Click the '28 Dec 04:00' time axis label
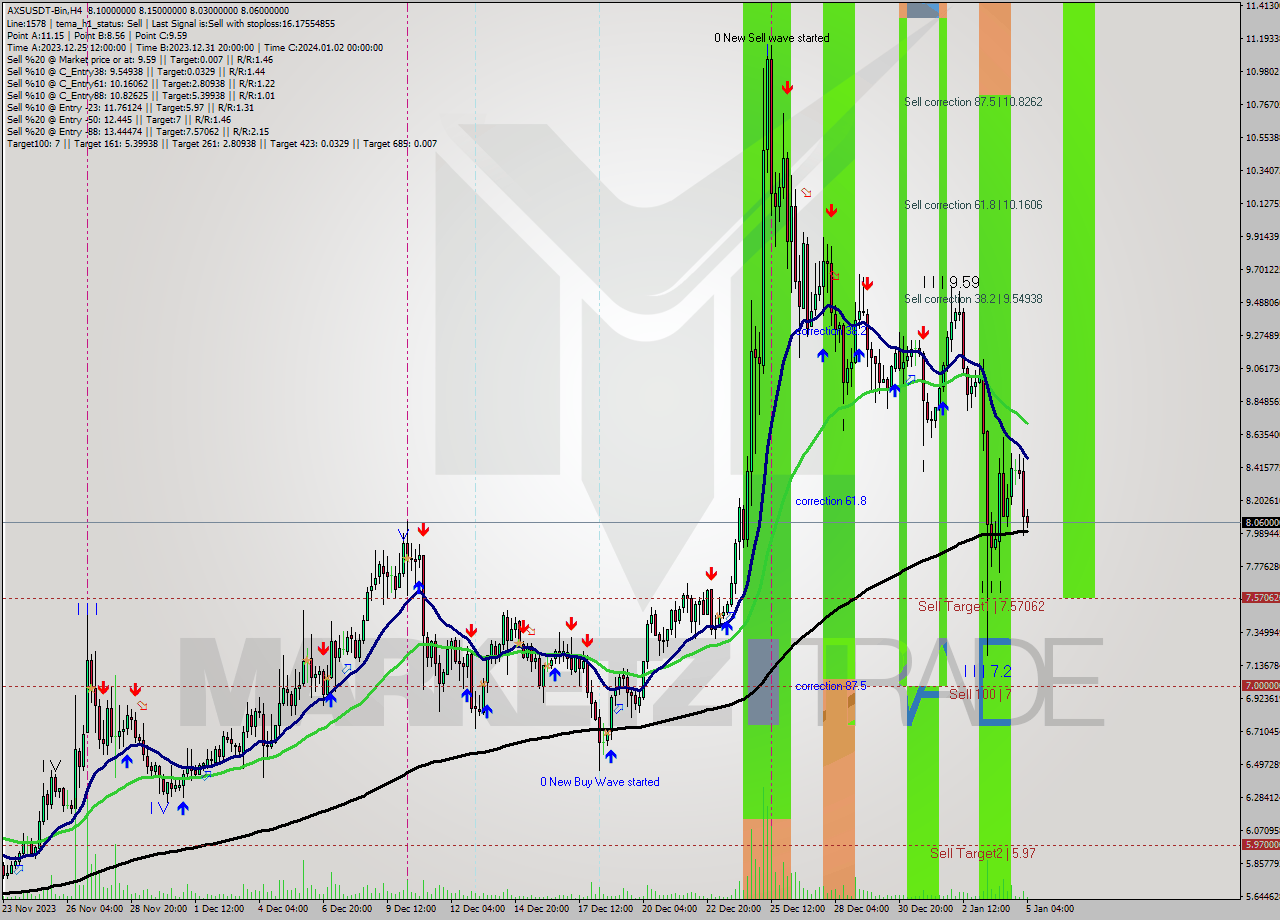The height and width of the screenshot is (920, 1280). tap(862, 909)
